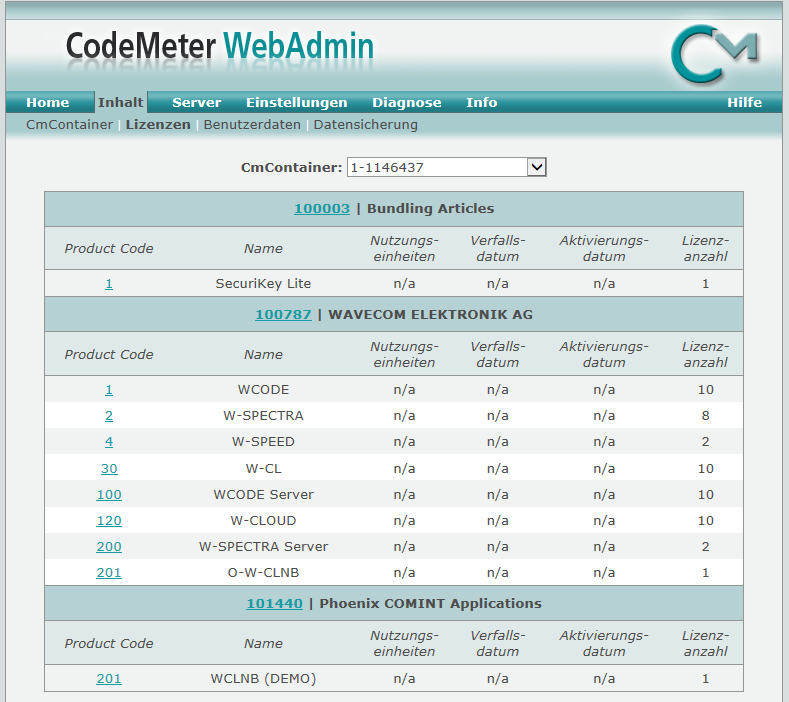This screenshot has width=789, height=702.
Task: Select the W-SPEED name text
Action: [263, 442]
